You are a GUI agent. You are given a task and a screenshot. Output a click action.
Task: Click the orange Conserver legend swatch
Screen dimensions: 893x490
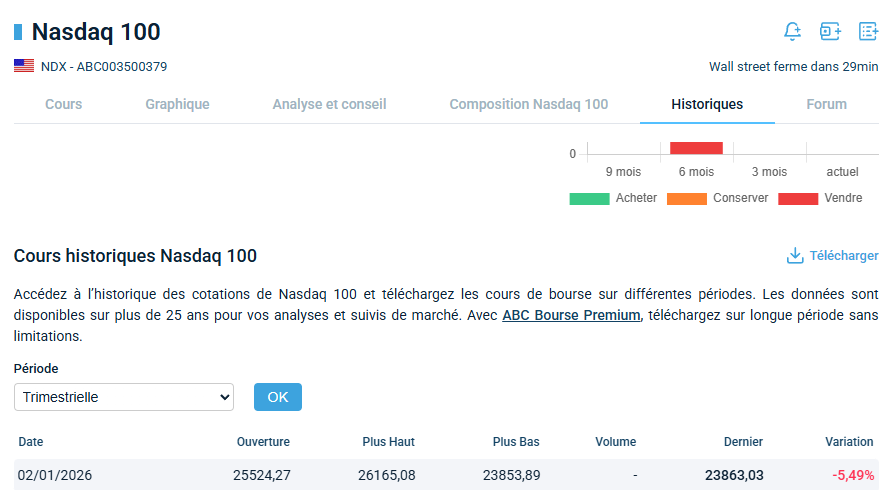687,198
